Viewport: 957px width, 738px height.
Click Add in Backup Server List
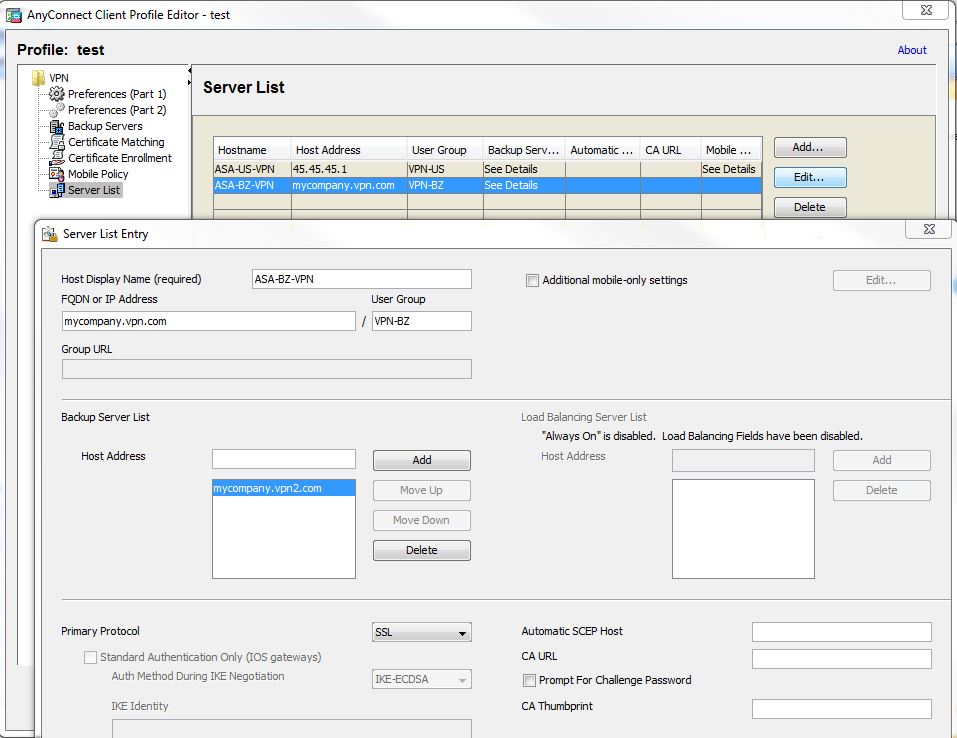point(422,460)
